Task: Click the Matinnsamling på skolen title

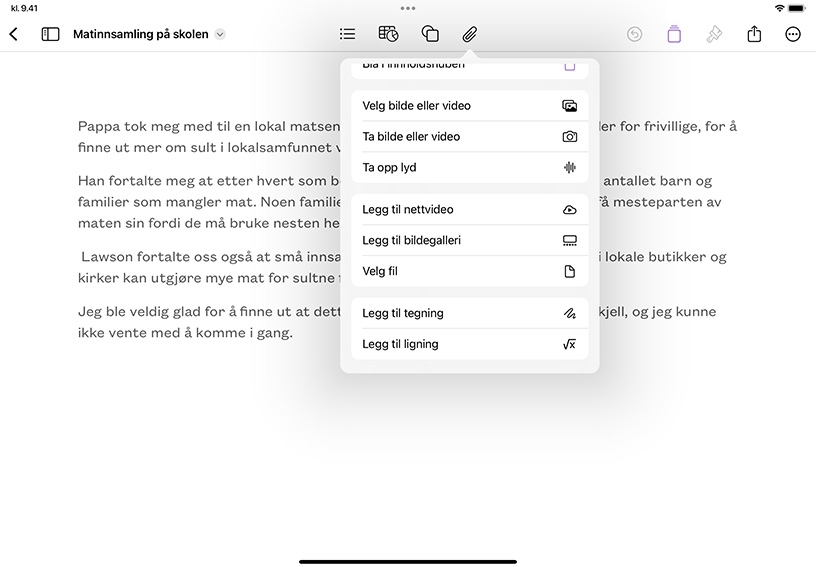Action: click(141, 34)
